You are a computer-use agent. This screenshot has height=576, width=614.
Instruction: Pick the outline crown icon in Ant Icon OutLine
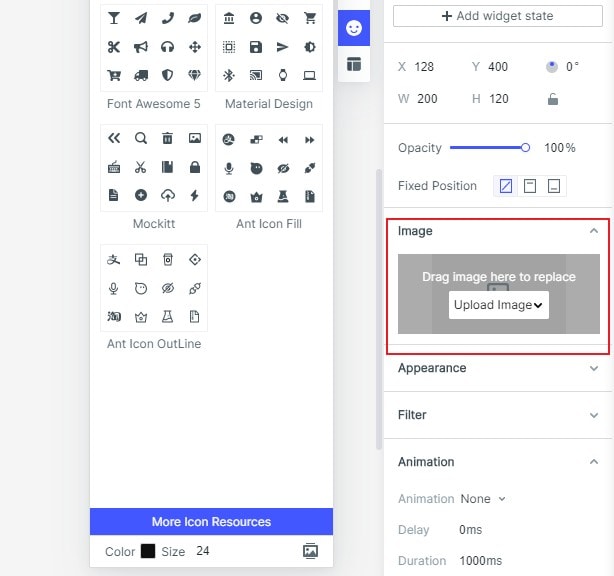tap(141, 316)
